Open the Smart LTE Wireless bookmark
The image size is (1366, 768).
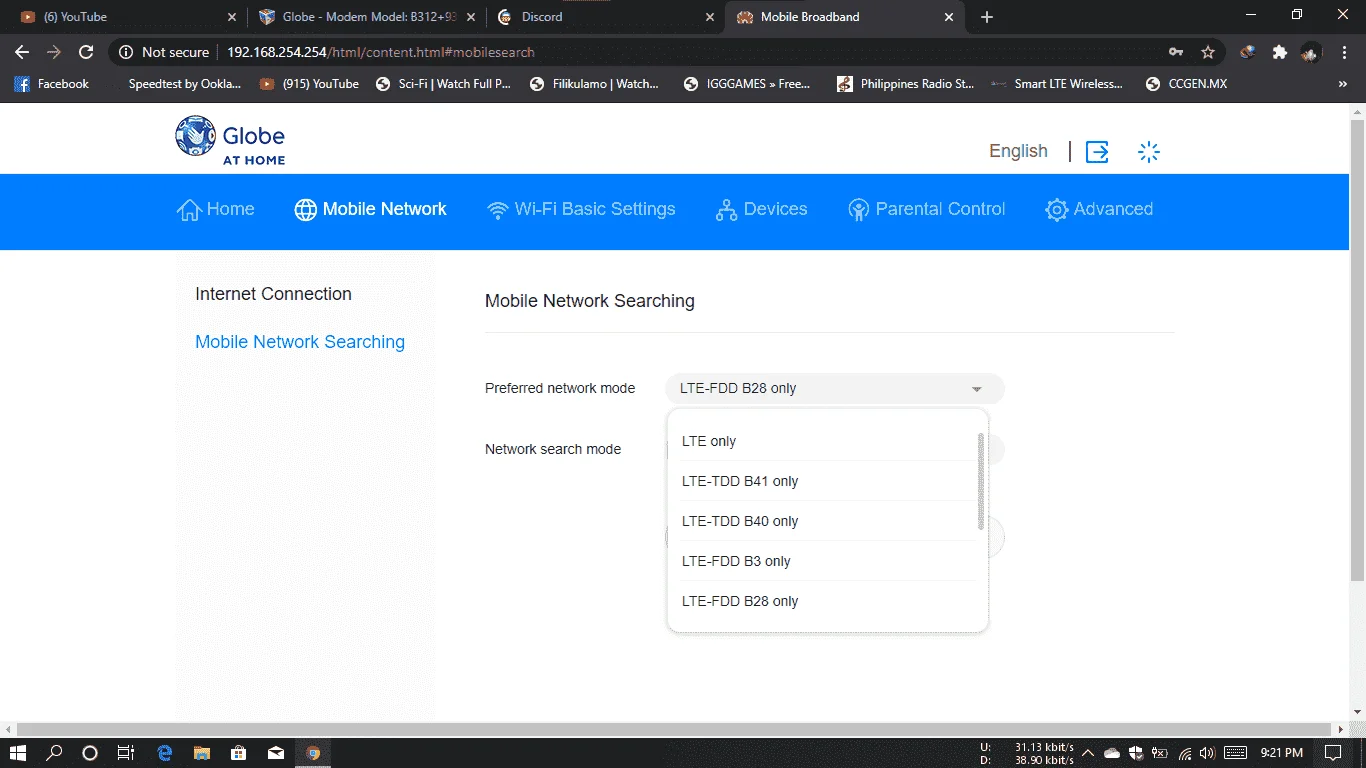click(x=1056, y=84)
